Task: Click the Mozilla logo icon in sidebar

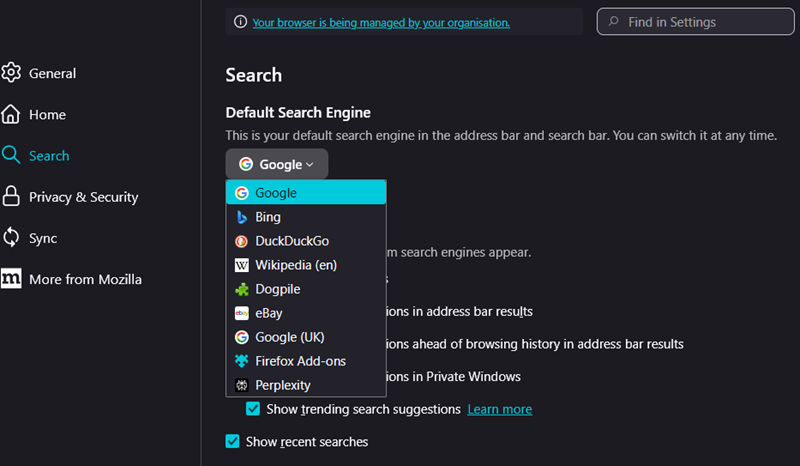Action: pyautogui.click(x=12, y=279)
